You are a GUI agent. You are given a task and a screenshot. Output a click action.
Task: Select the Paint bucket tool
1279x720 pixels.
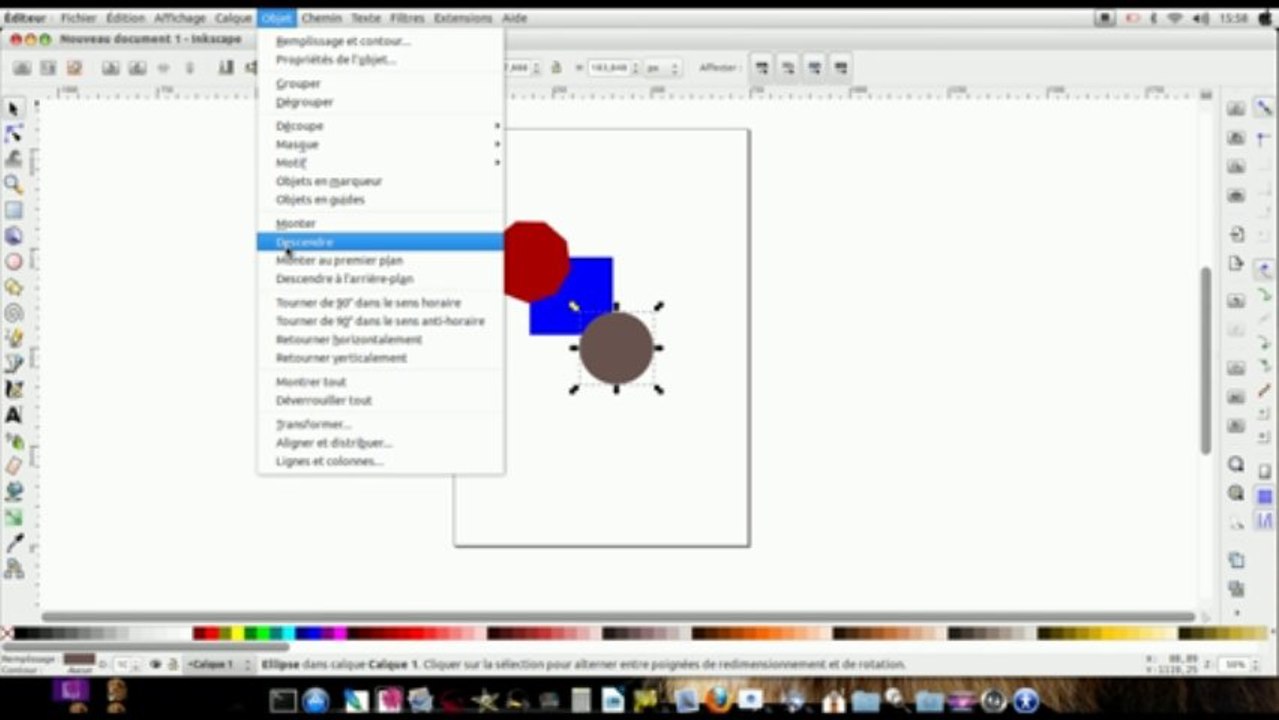tap(14, 492)
